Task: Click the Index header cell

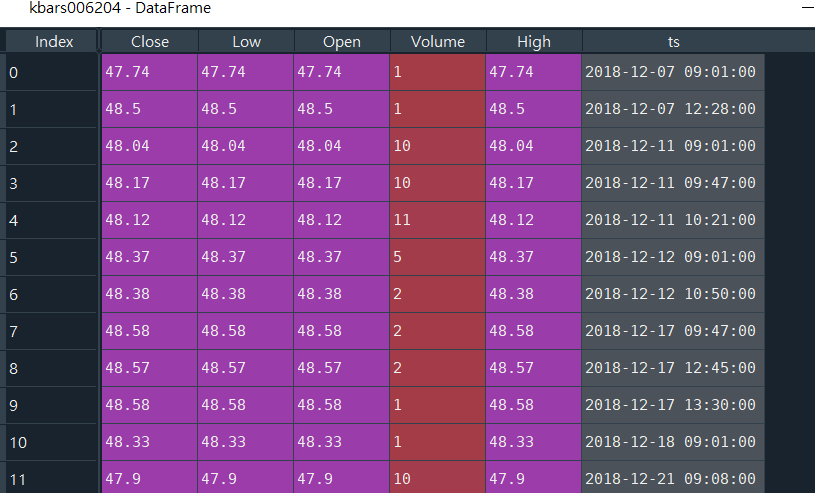Action: (x=51, y=42)
